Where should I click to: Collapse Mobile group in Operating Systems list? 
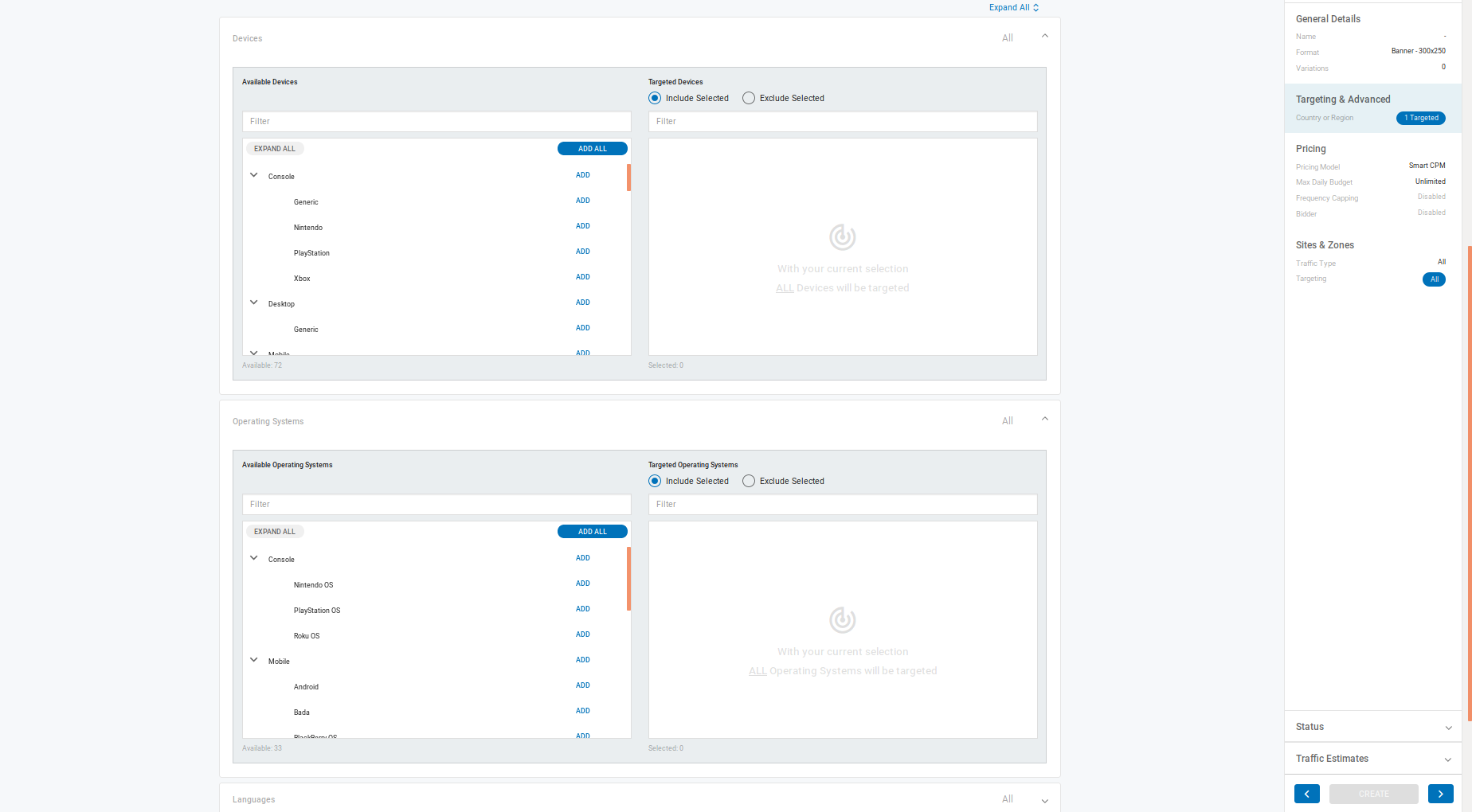[254, 661]
